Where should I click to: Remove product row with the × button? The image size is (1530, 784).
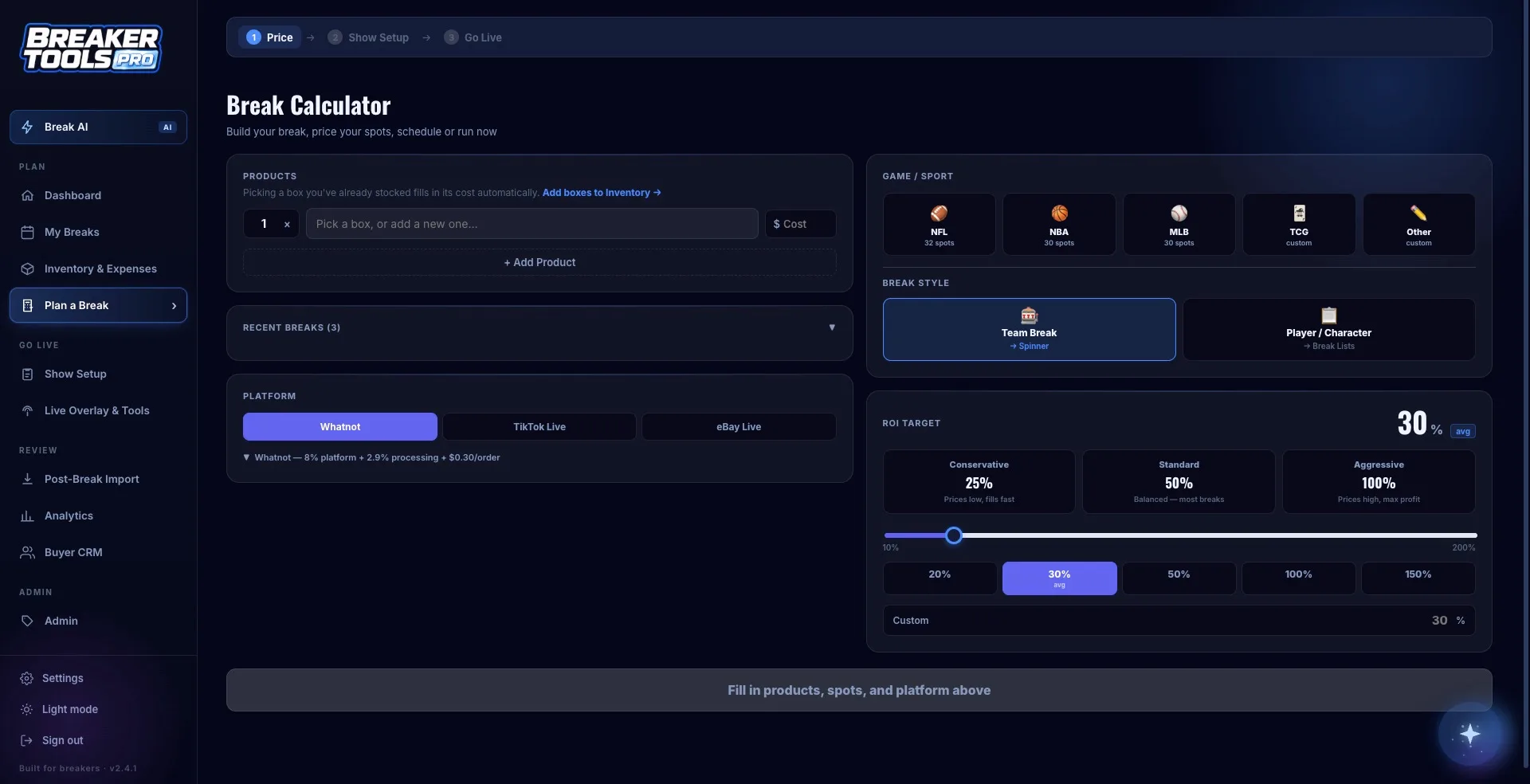pos(287,225)
